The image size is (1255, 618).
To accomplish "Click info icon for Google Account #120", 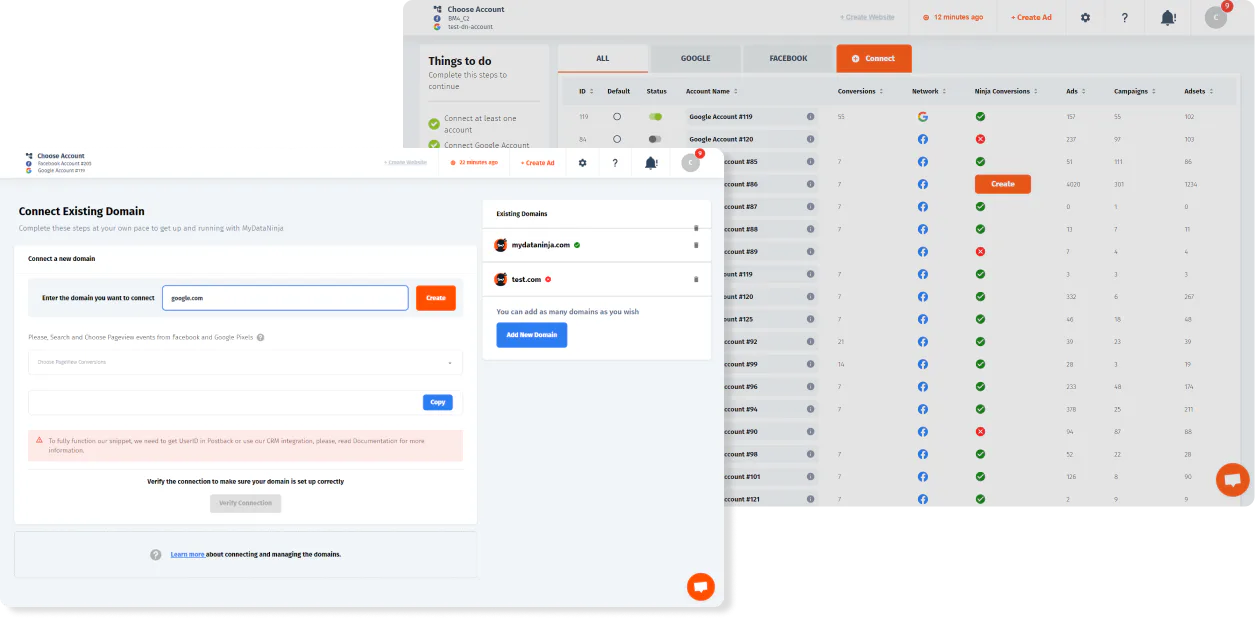I will (x=810, y=139).
